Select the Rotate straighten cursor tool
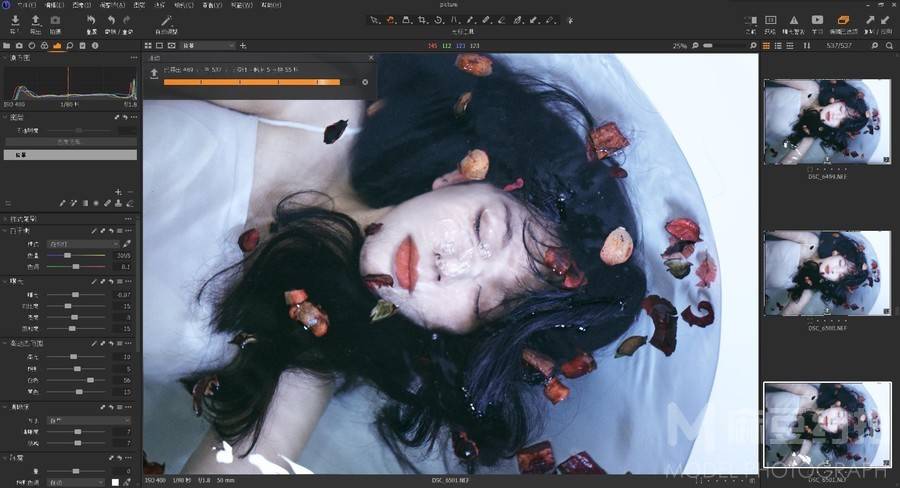The image size is (900, 488). pos(439,20)
